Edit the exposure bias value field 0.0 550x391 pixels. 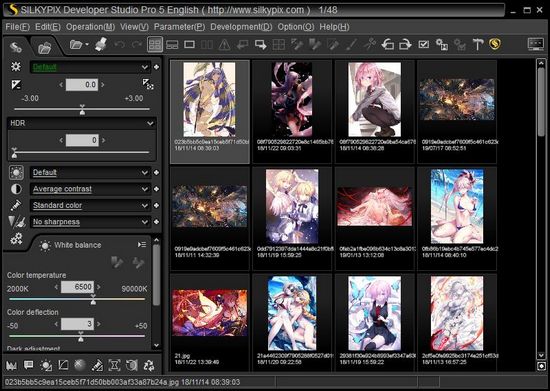[82, 85]
